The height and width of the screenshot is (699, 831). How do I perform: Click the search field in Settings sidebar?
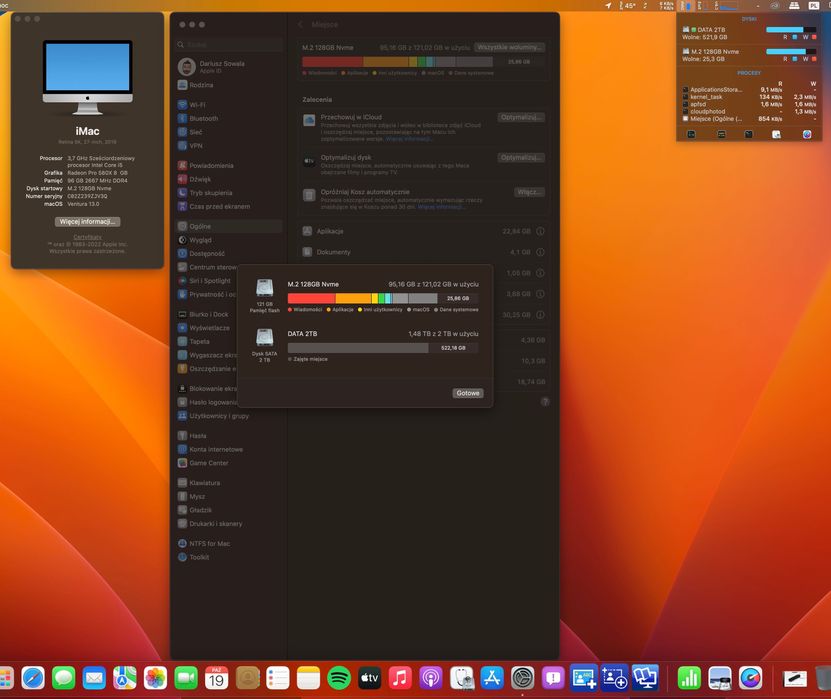(x=229, y=45)
